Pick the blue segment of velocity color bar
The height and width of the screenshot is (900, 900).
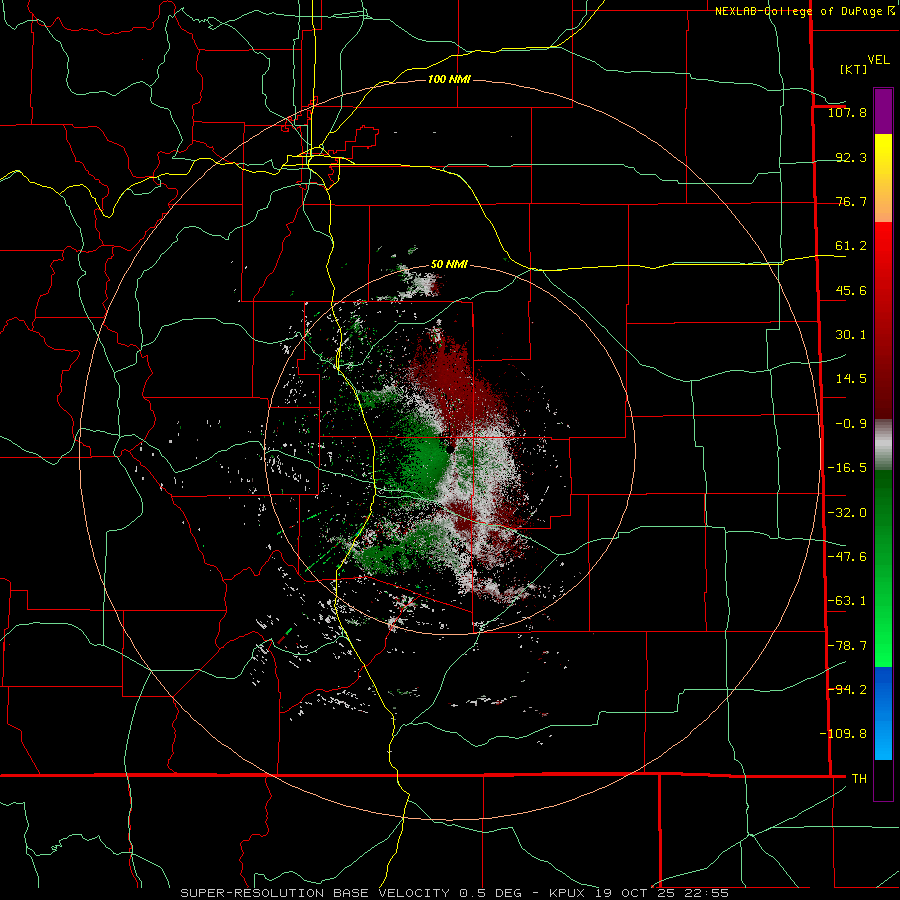(x=883, y=713)
